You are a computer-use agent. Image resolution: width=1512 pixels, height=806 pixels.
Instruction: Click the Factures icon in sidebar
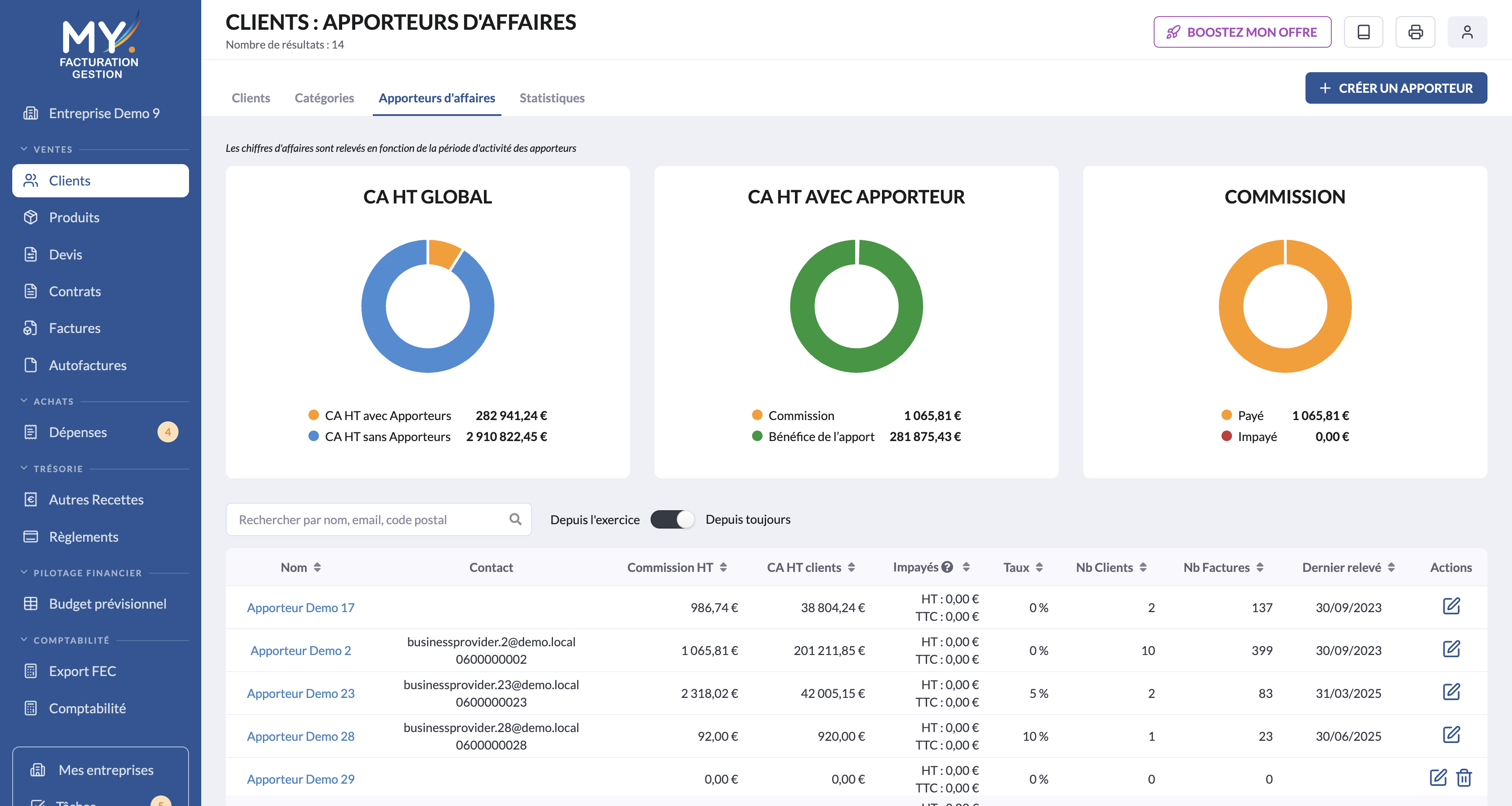[x=31, y=328]
